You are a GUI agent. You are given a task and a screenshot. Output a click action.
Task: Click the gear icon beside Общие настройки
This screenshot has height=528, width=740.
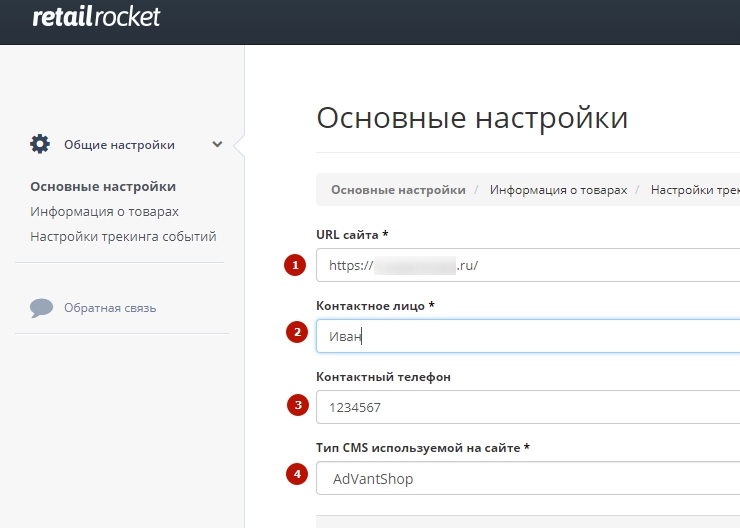40,144
